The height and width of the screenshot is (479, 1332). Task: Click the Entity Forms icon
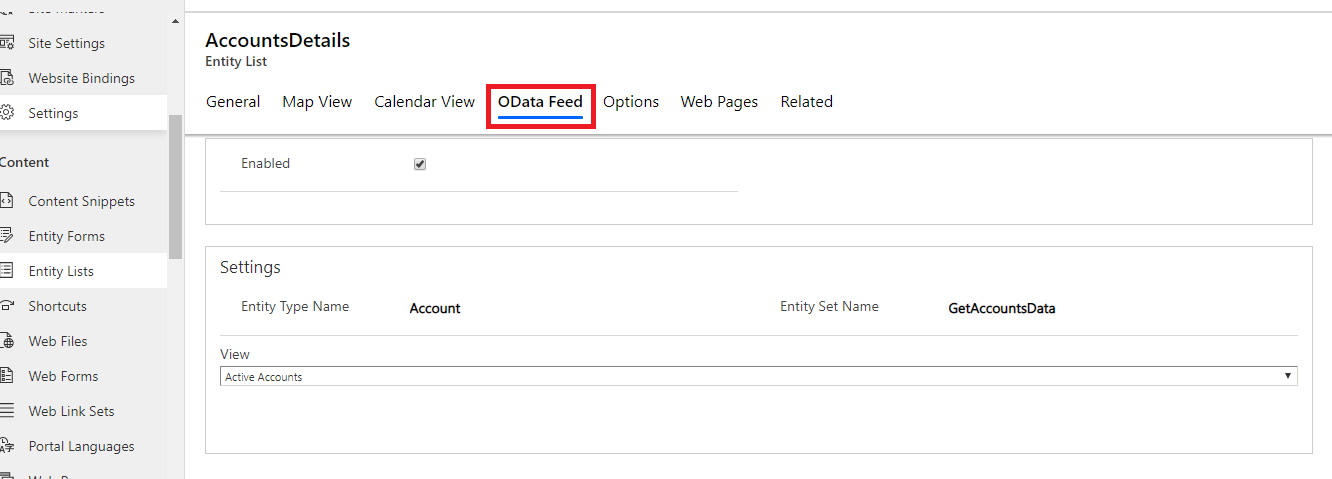coord(6,236)
